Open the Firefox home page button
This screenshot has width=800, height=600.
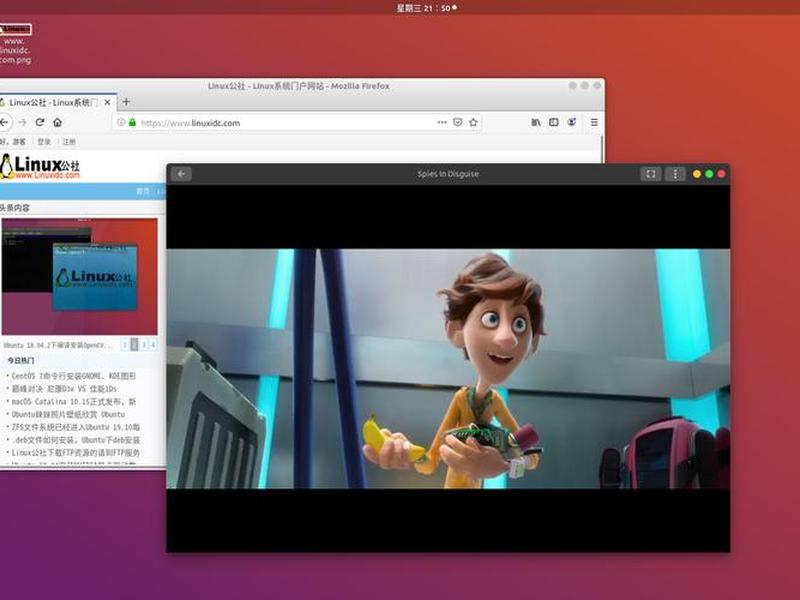click(x=58, y=122)
